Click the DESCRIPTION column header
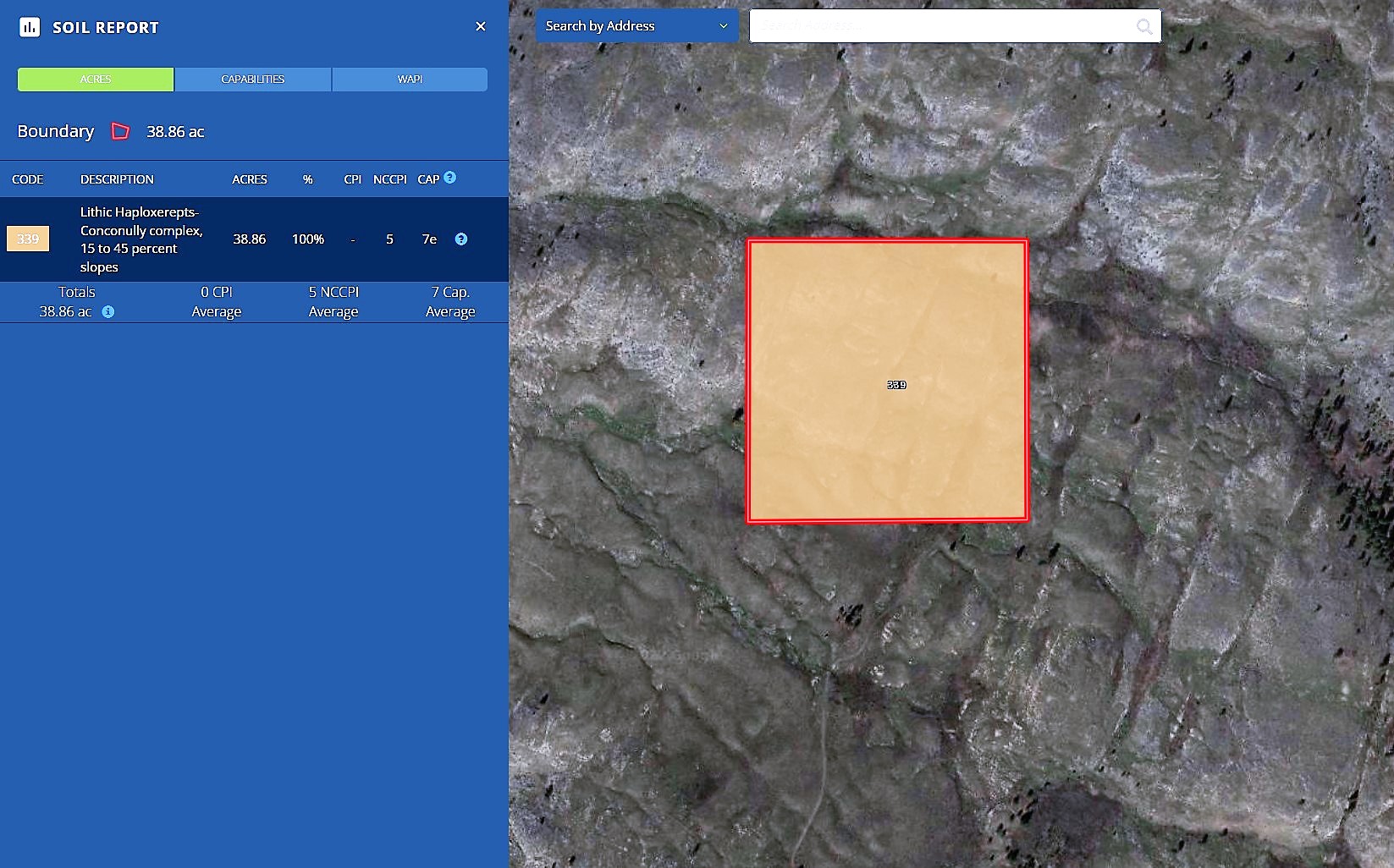The image size is (1394, 868). [117, 179]
